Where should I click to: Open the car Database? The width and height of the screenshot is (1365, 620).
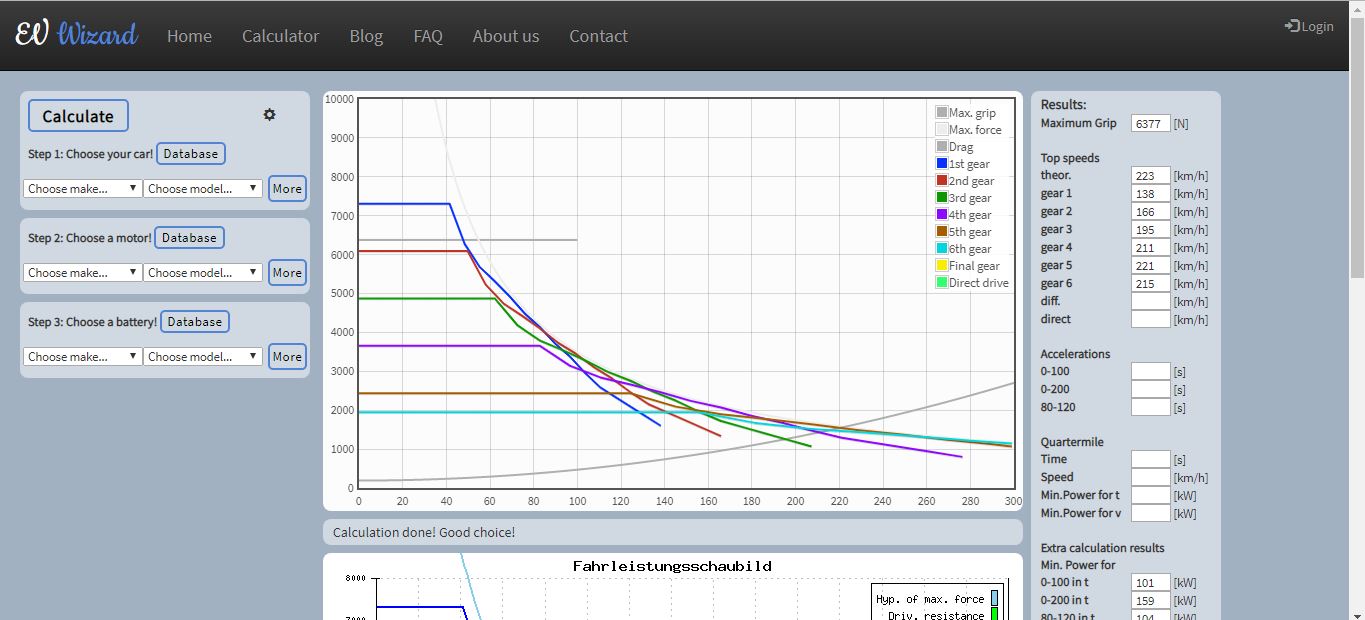click(190, 153)
